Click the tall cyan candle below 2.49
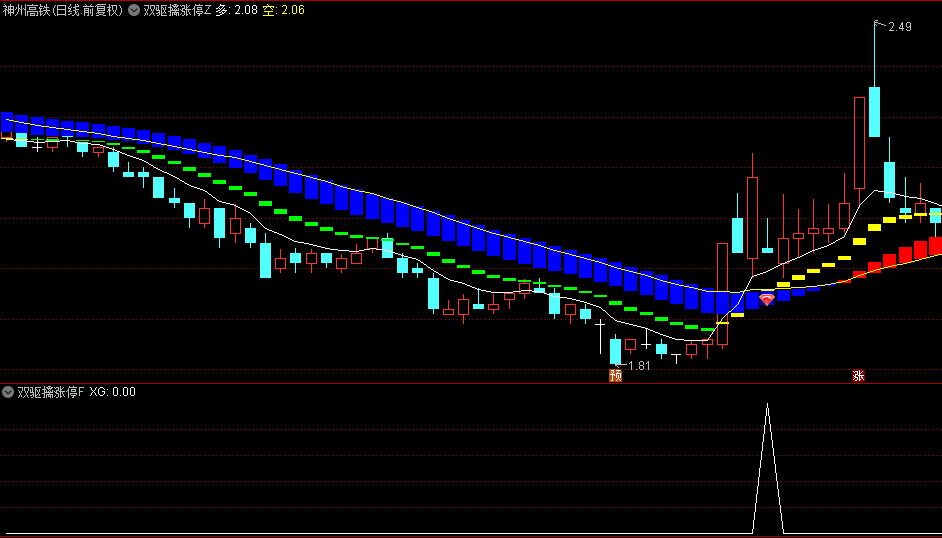This screenshot has width=942, height=538. point(874,112)
